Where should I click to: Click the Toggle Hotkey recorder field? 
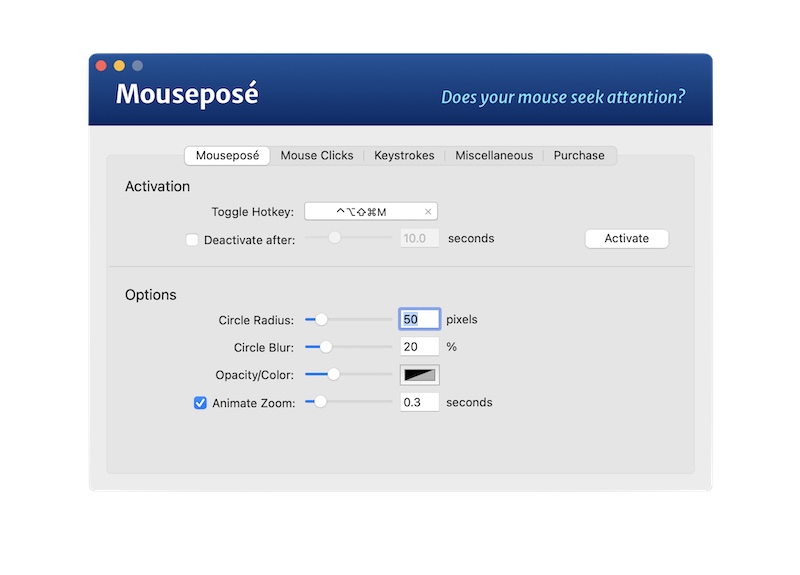point(370,212)
